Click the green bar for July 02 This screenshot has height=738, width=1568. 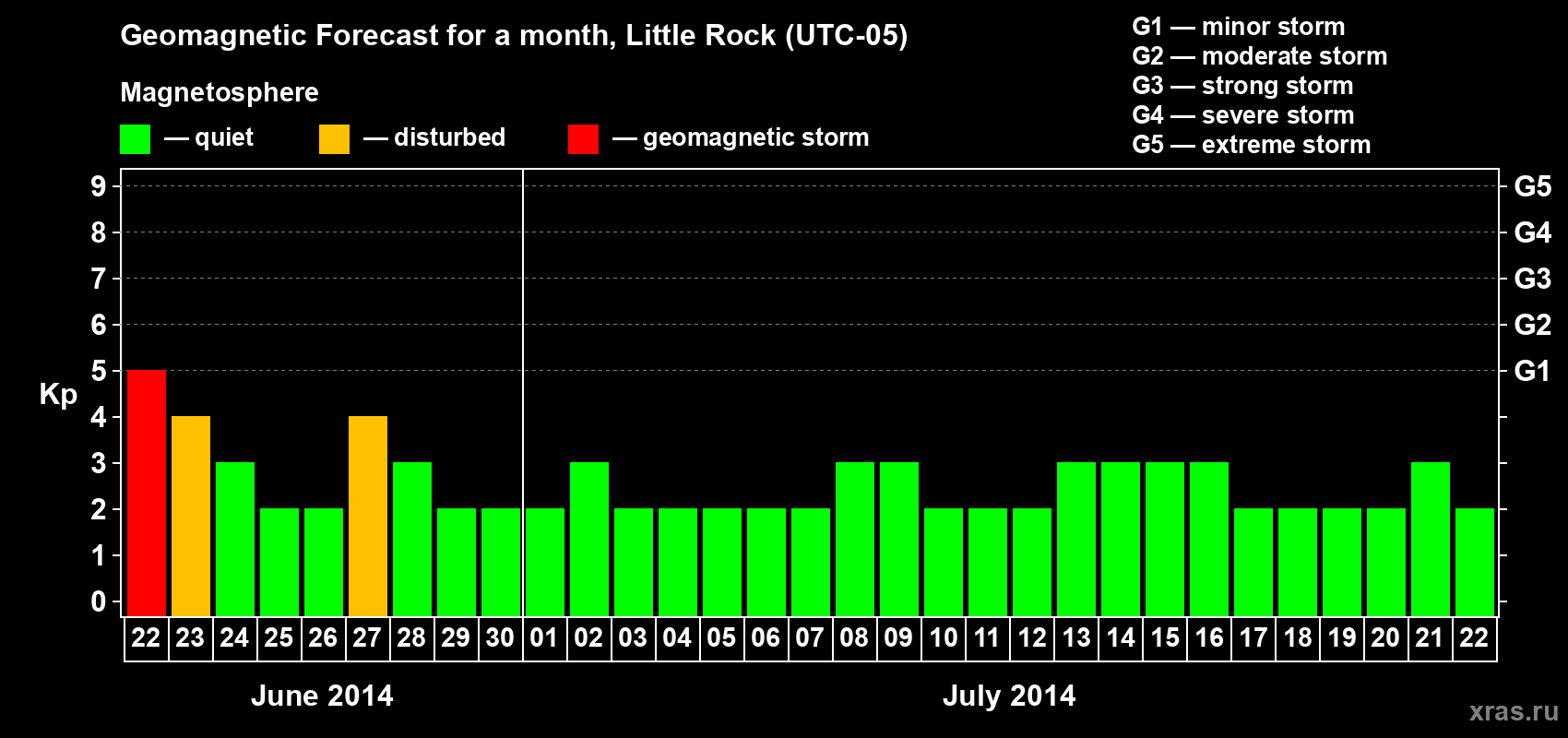pos(589,539)
